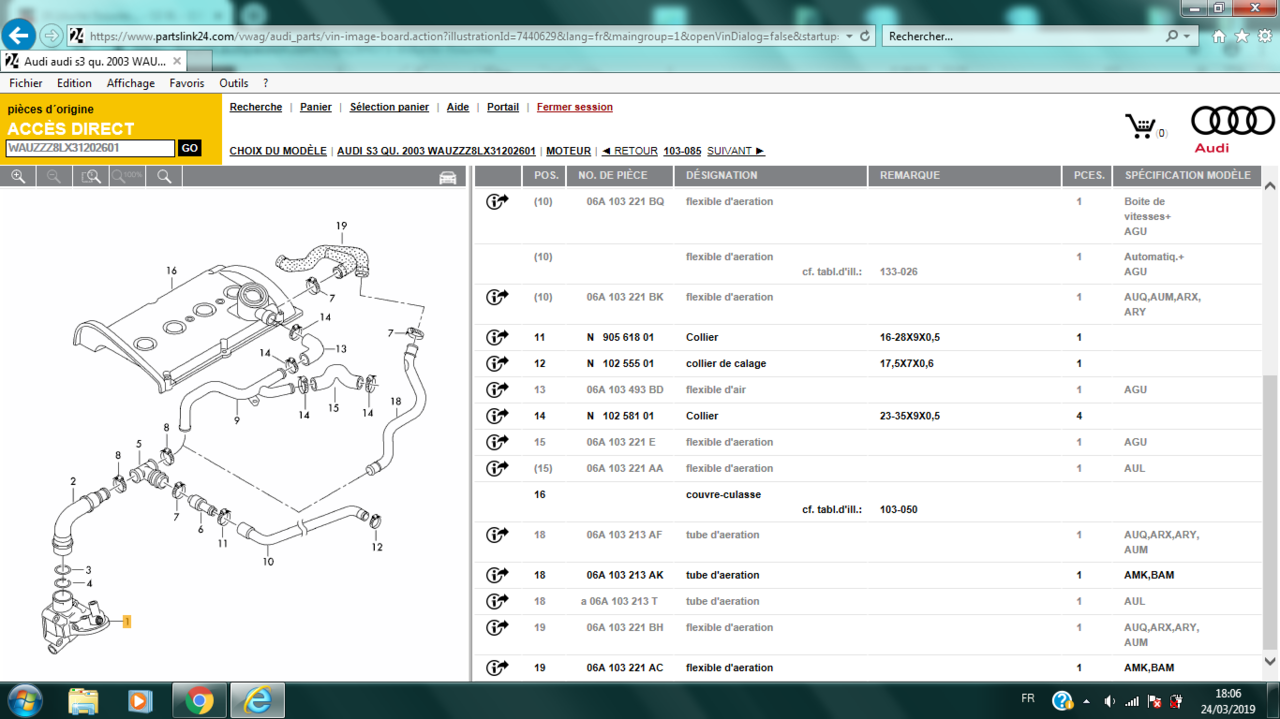The image size is (1280, 719).
Task: Go to next illustration with SUIVANT
Action: (x=735, y=151)
